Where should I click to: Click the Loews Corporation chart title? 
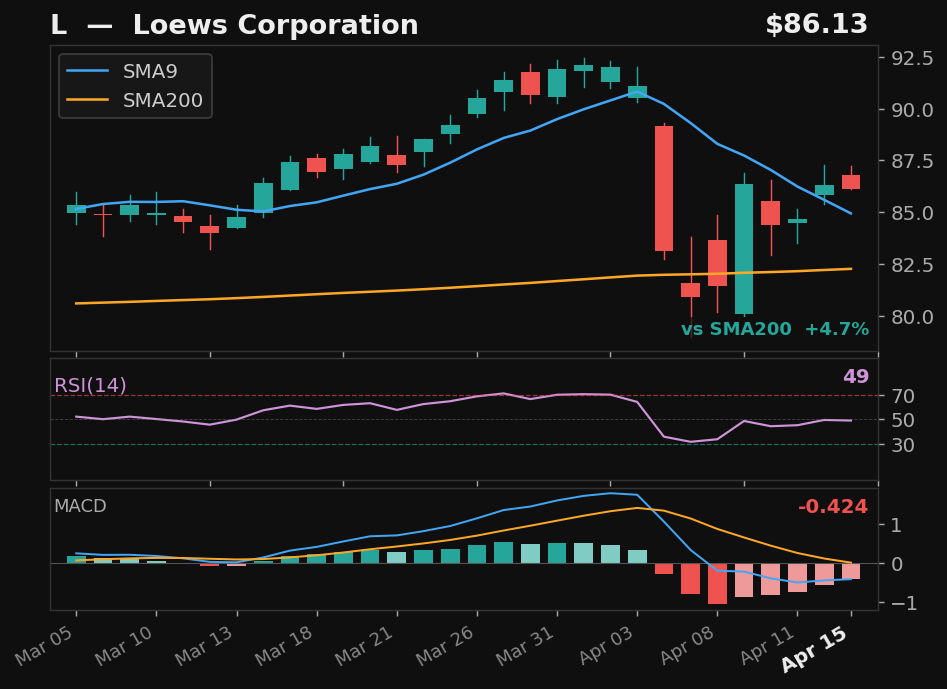point(234,25)
